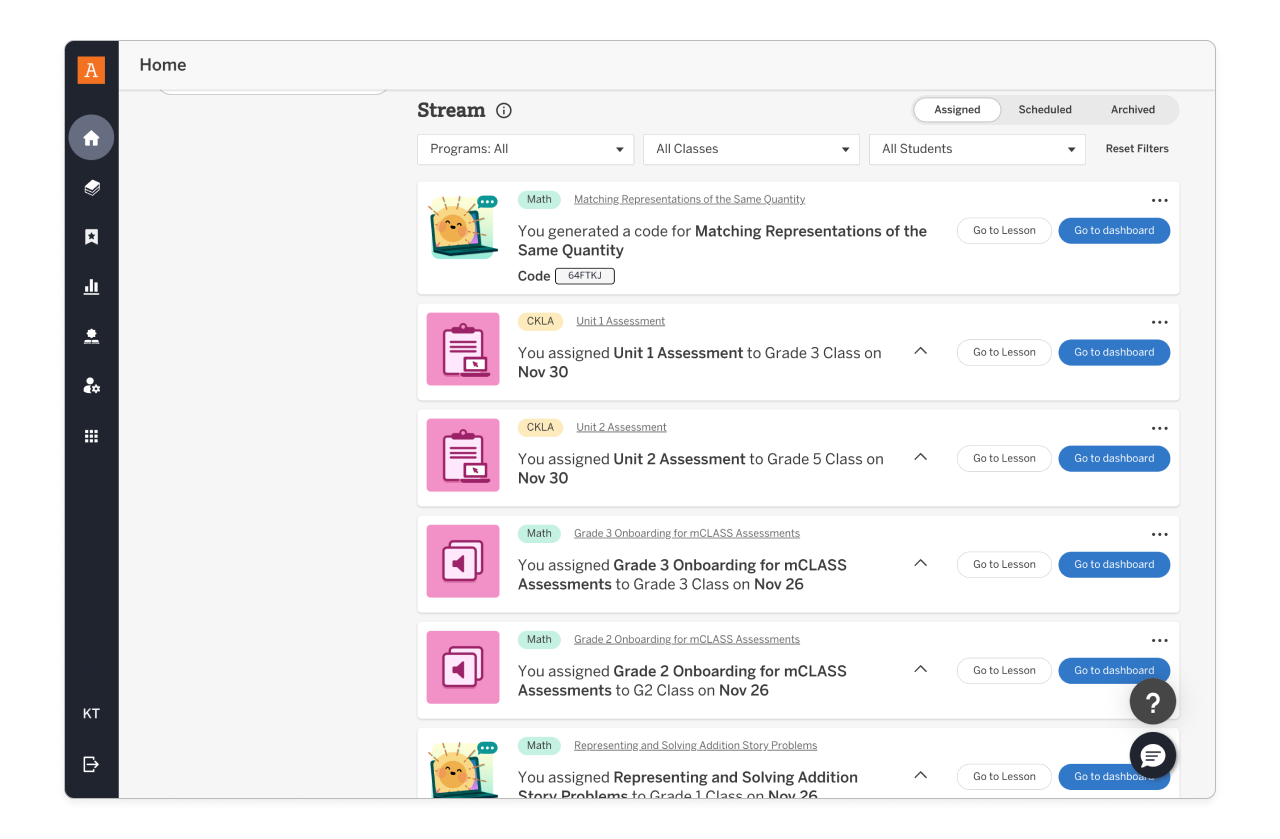Open the help question mark button
The height and width of the screenshot is (839, 1280).
[1152, 702]
